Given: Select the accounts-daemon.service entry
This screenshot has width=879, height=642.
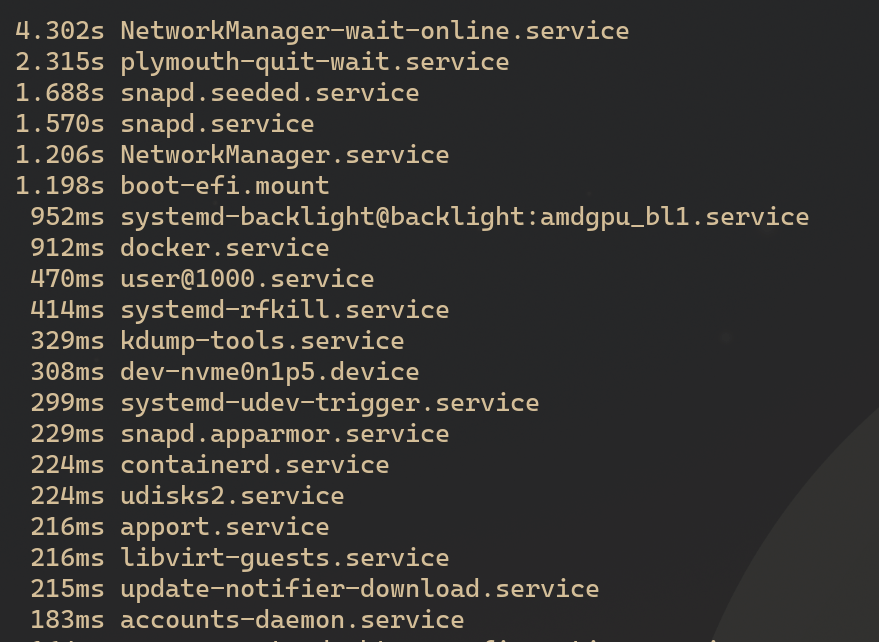Looking at the screenshot, I should pos(292,620).
